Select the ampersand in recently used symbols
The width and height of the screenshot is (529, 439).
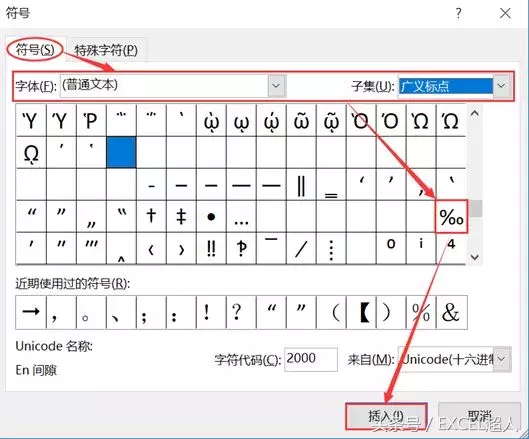click(x=451, y=312)
